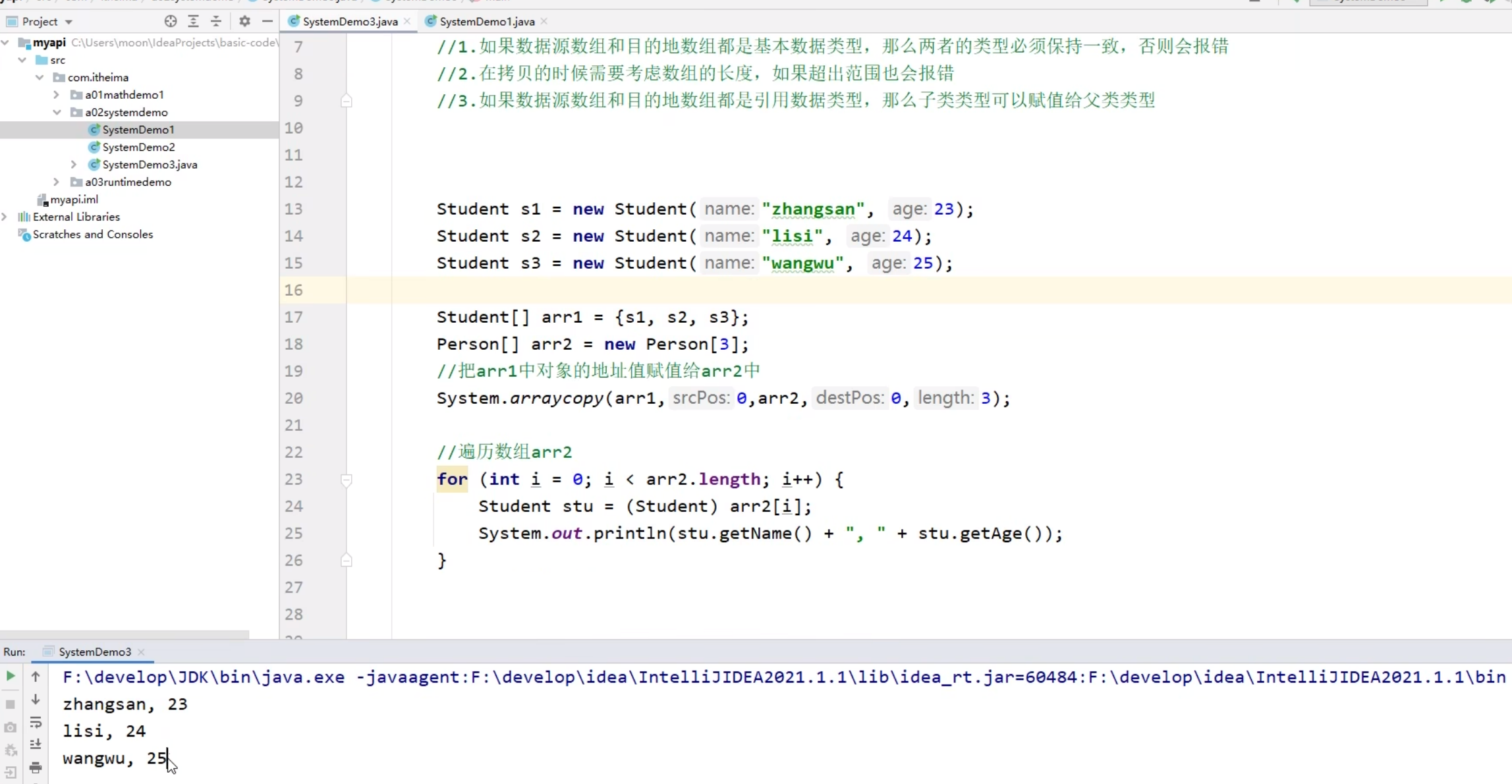The width and height of the screenshot is (1512, 784).
Task: Toggle Select Opened File crosshair
Action: click(x=170, y=21)
